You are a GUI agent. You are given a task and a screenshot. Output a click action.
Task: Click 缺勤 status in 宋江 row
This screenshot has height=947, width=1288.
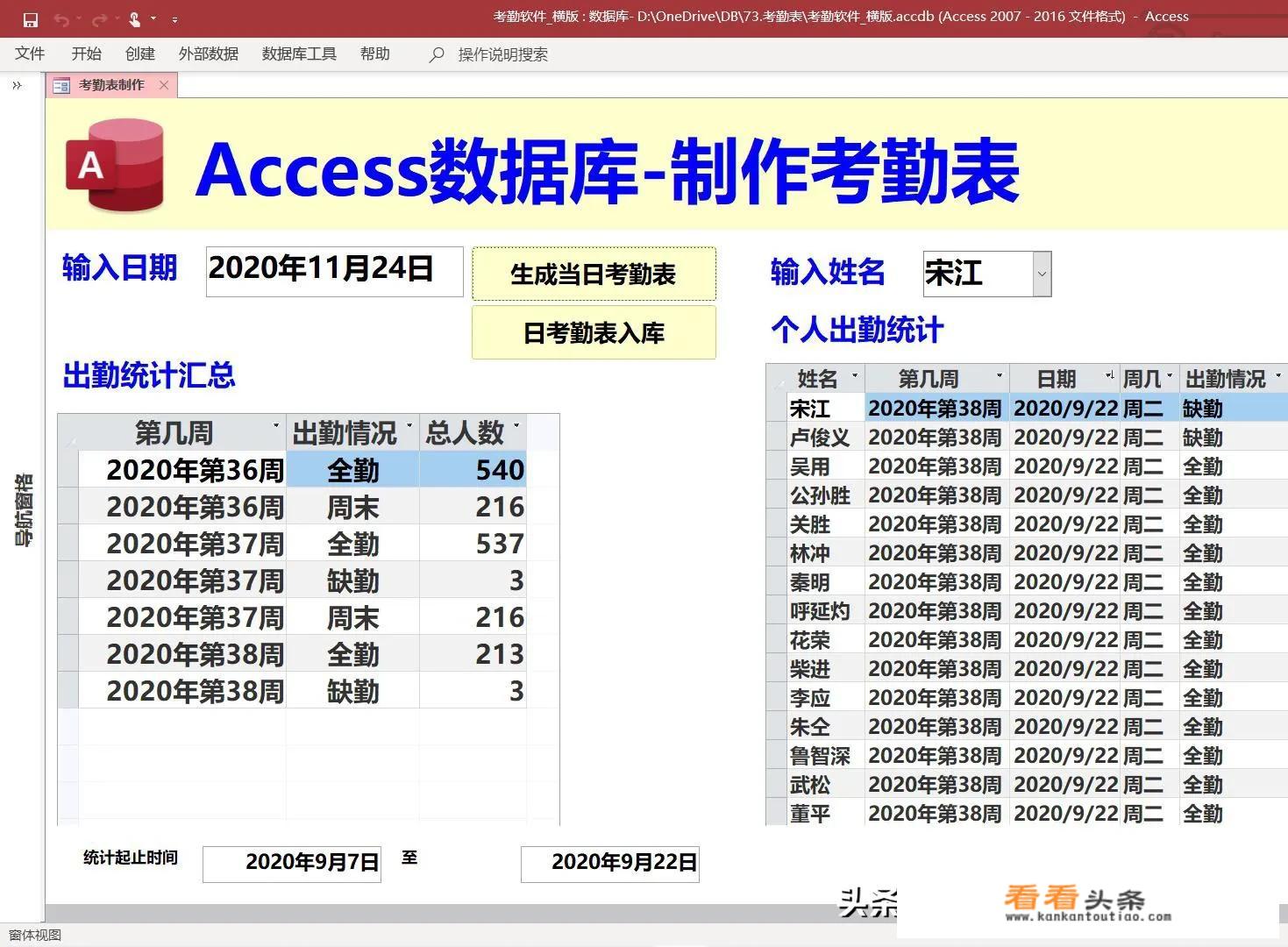click(1233, 408)
